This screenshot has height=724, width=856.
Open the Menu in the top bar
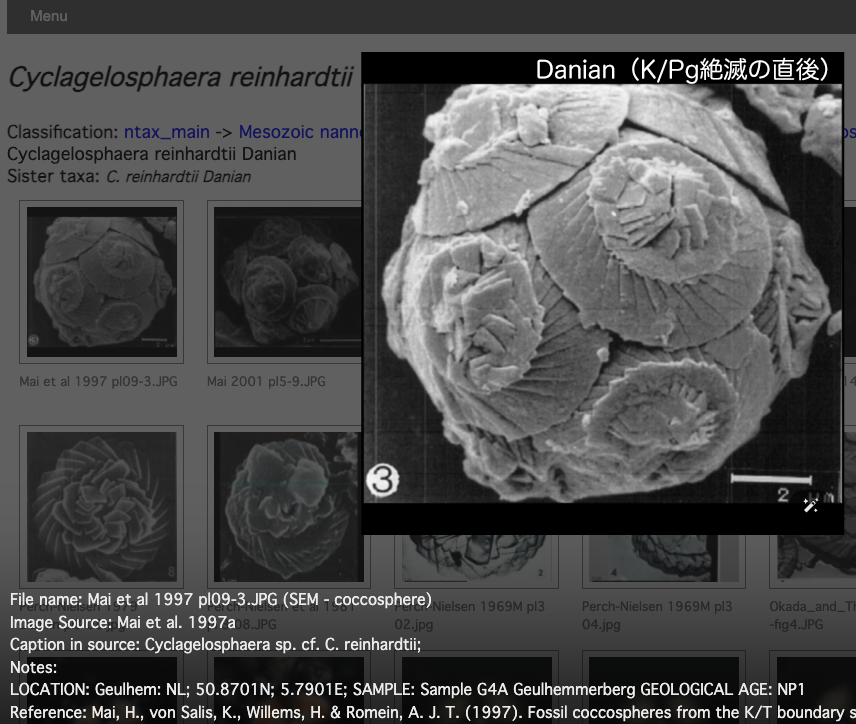pos(49,16)
